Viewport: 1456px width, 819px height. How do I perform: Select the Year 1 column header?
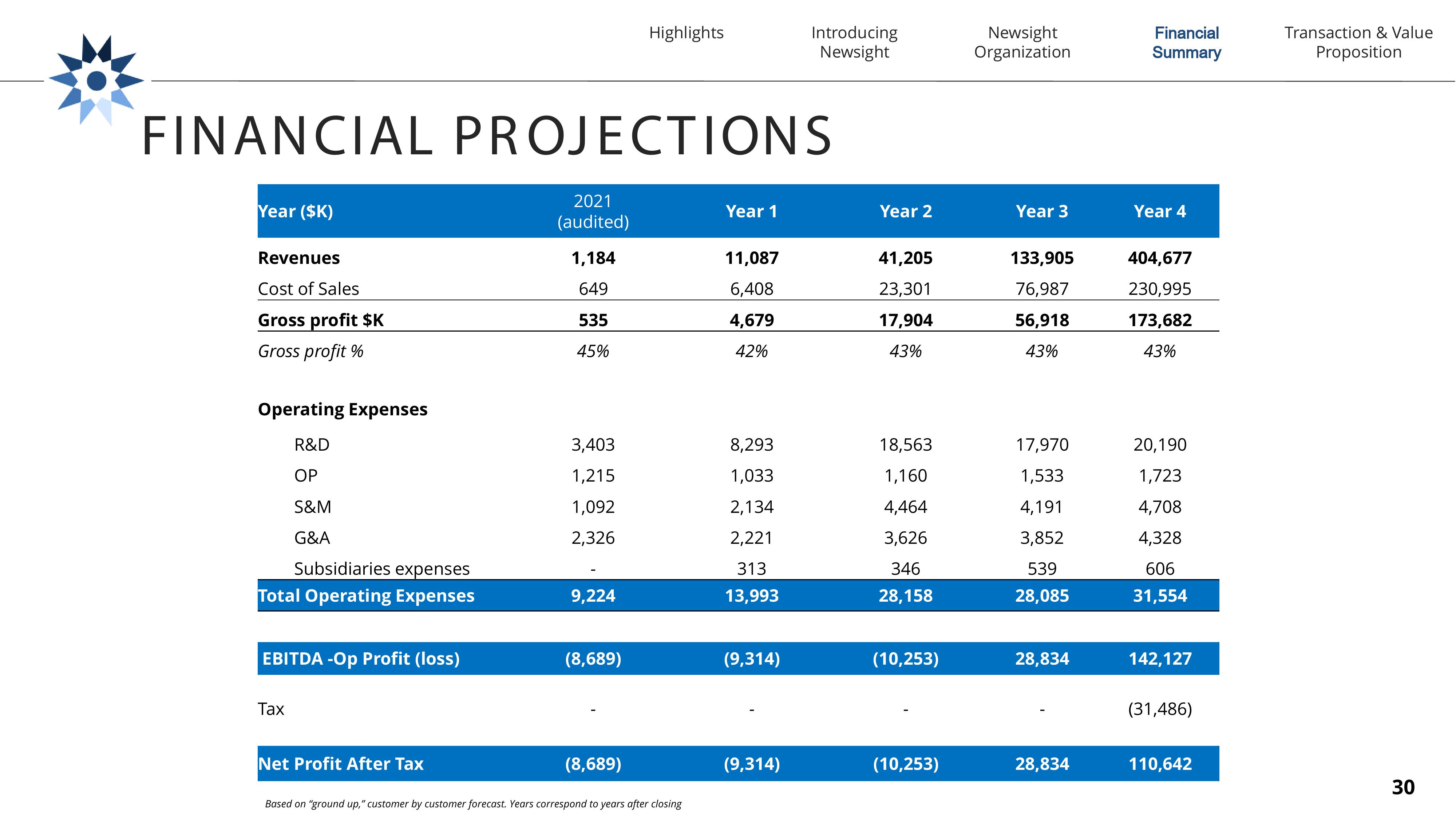[x=752, y=211]
